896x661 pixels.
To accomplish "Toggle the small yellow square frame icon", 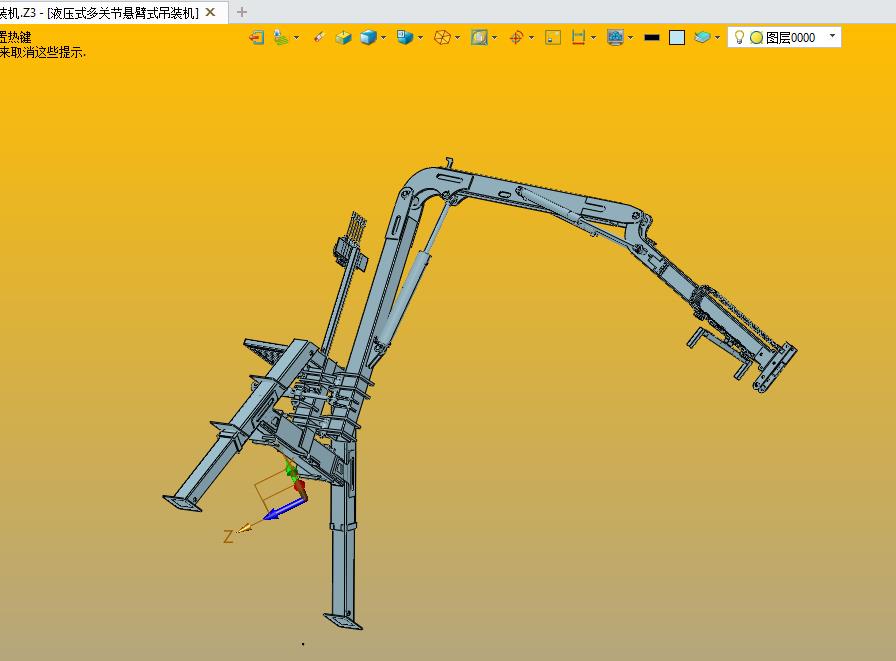I will 553,38.
